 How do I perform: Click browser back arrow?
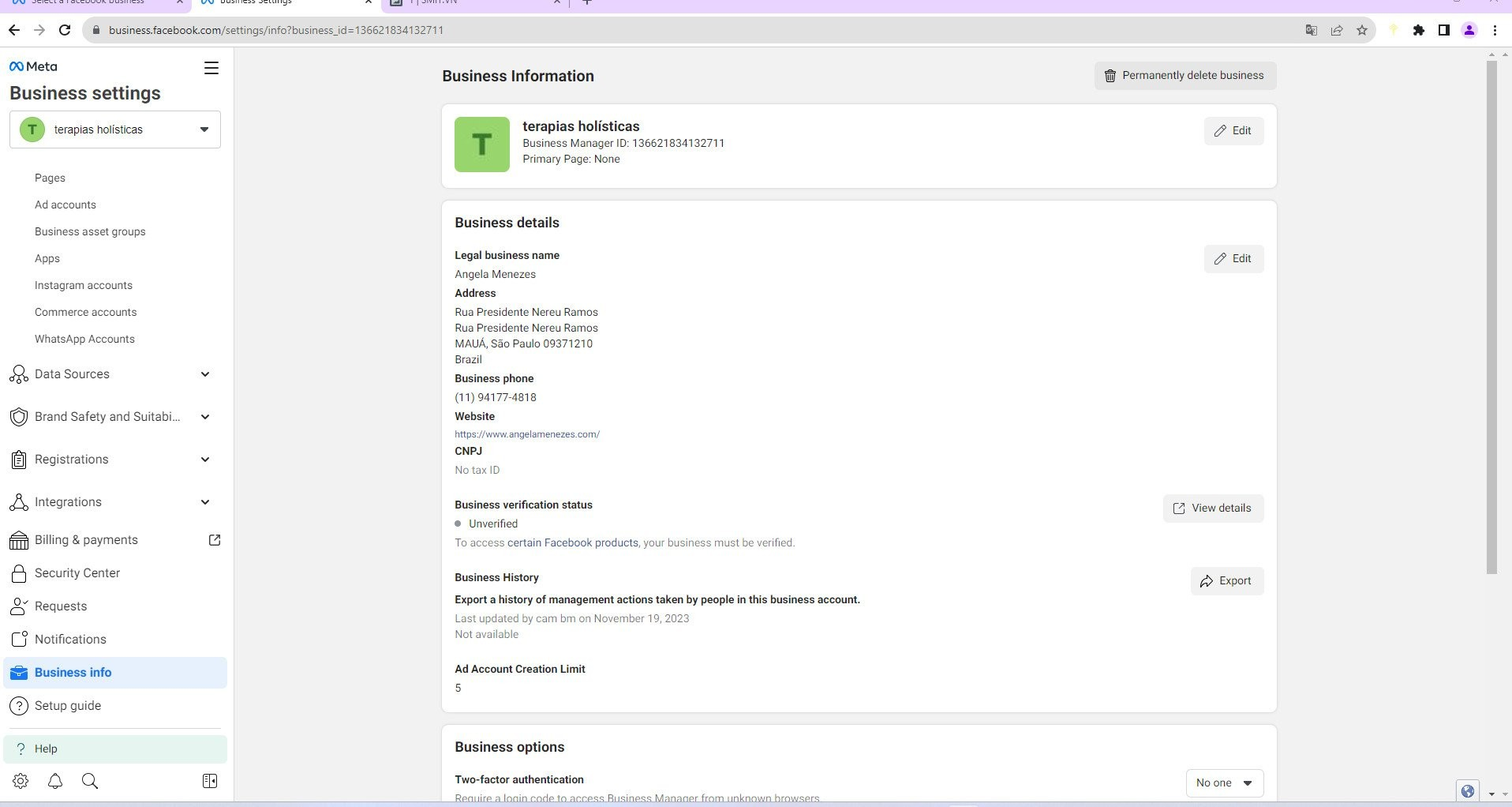13,30
